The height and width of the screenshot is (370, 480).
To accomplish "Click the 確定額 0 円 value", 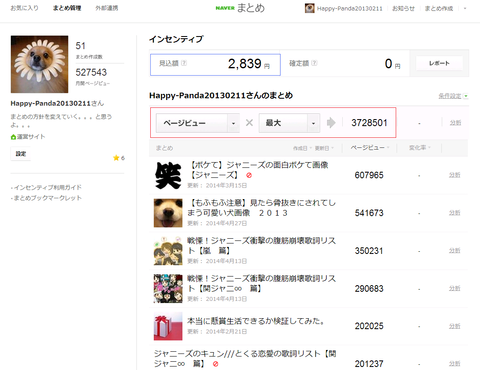I will (392, 64).
